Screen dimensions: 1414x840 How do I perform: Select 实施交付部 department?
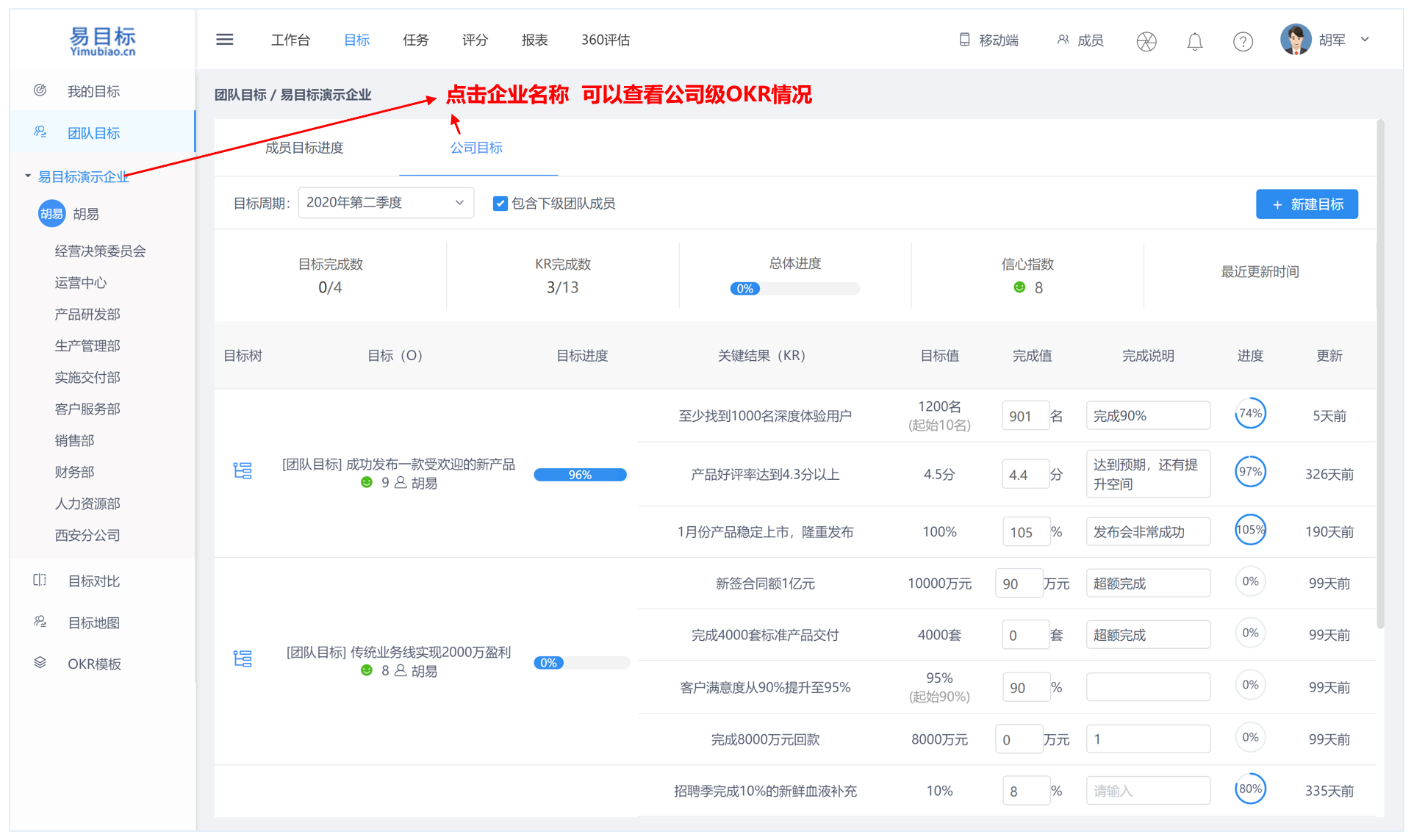click(87, 378)
